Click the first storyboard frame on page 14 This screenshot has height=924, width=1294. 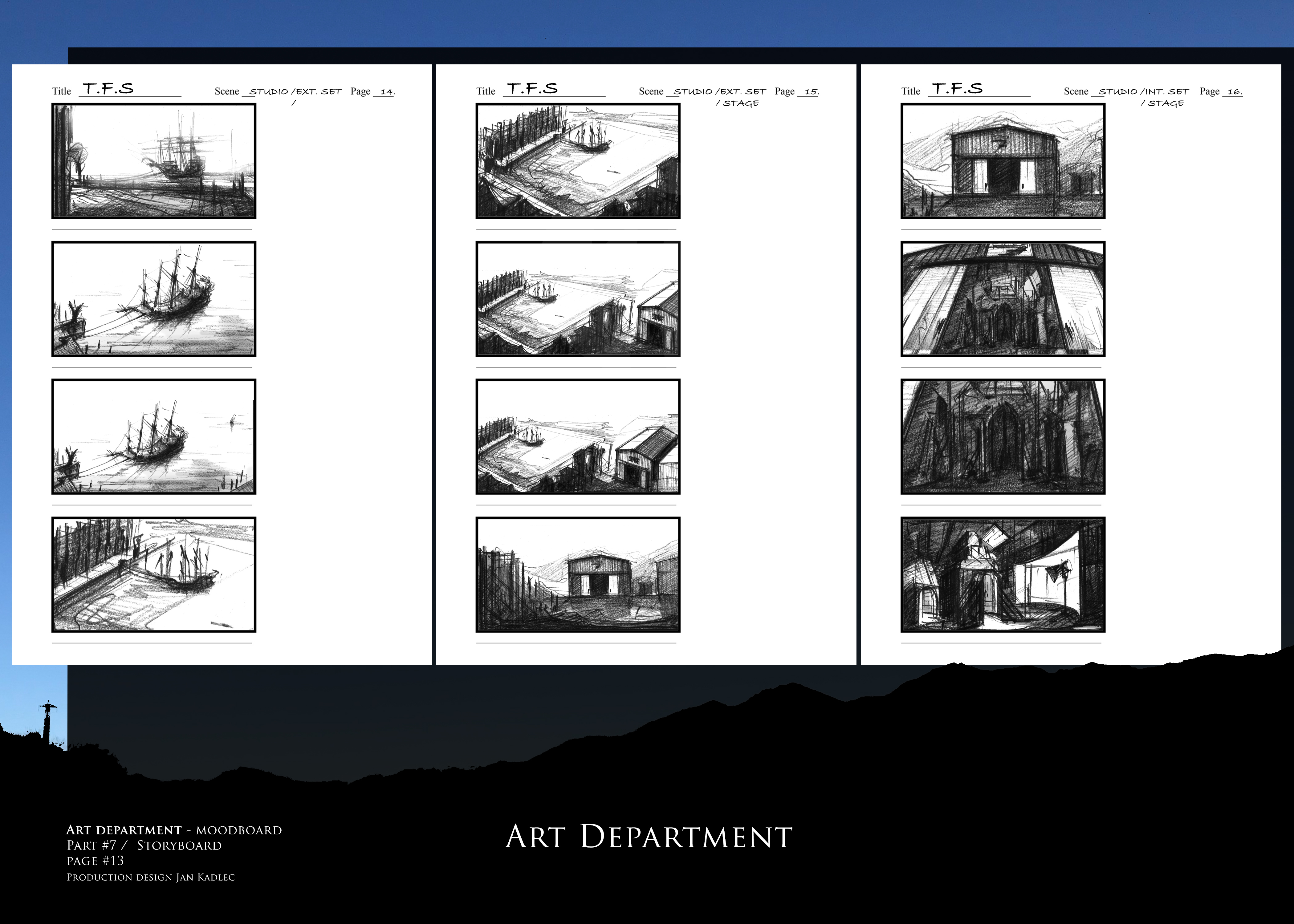pyautogui.click(x=154, y=161)
